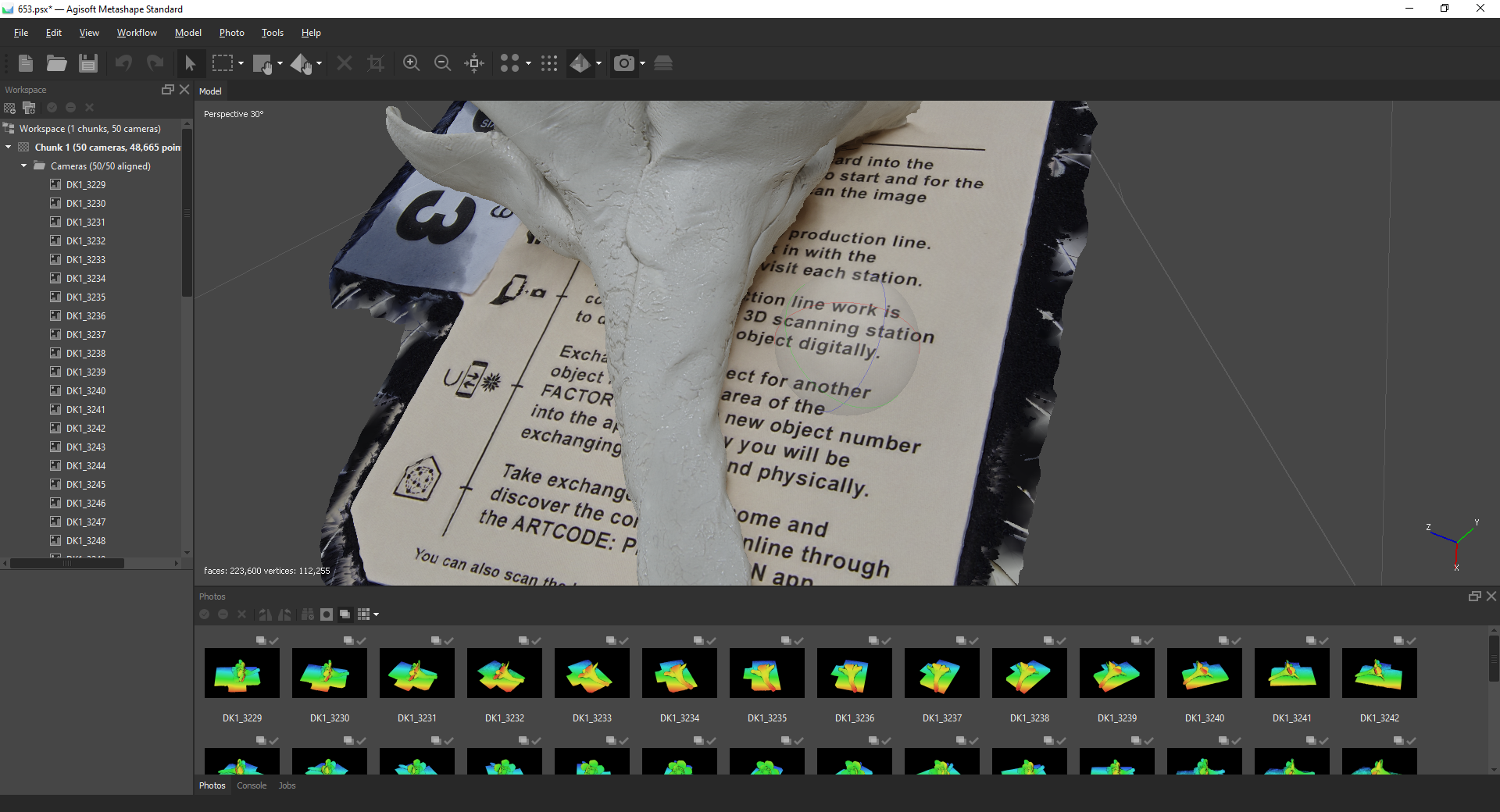Select the DK1_3234 photo thumbnail
Screen dimensions: 1500x812
click(679, 673)
